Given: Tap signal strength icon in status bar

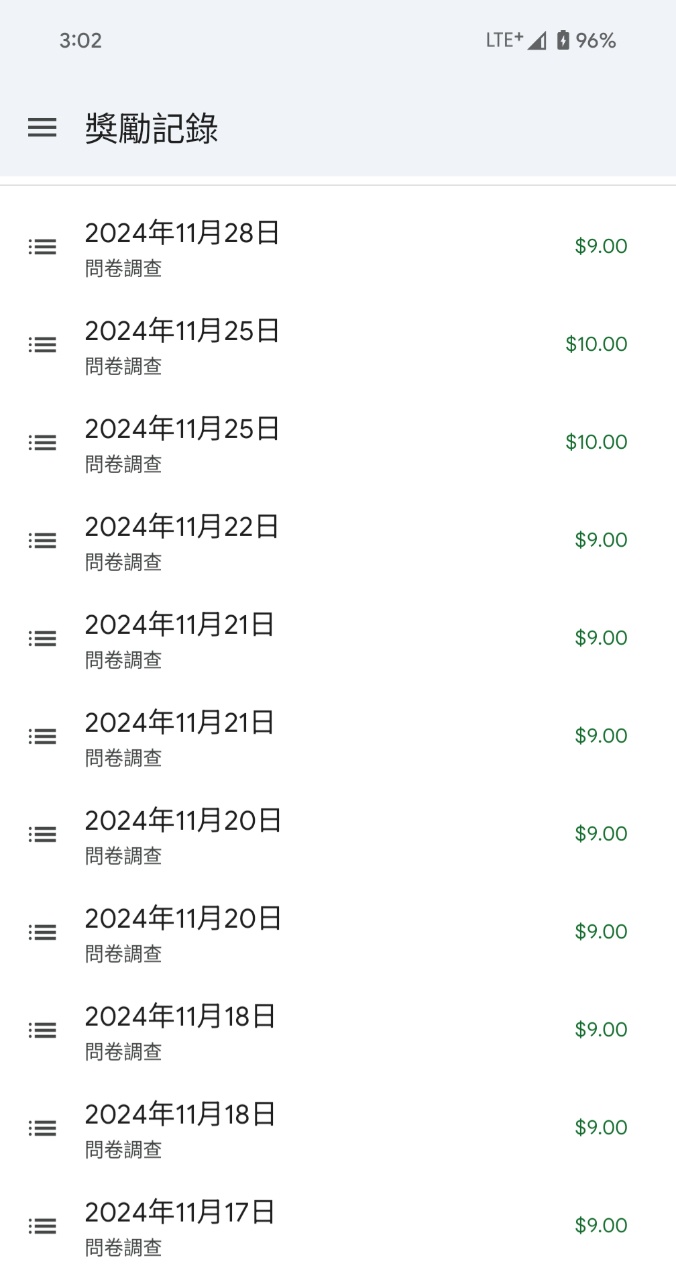Looking at the screenshot, I should [x=537, y=41].
